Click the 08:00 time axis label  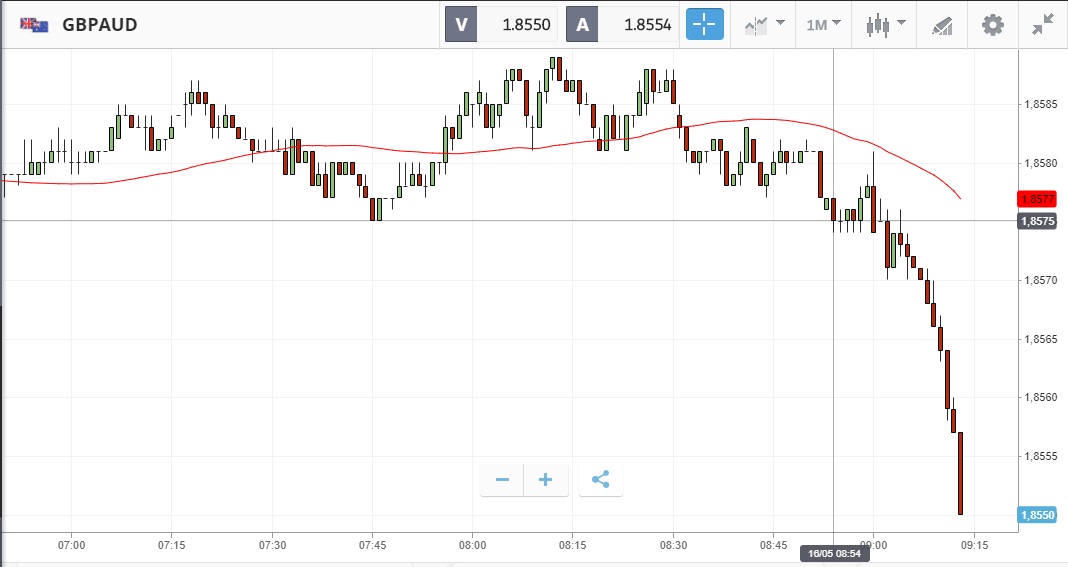click(x=473, y=544)
